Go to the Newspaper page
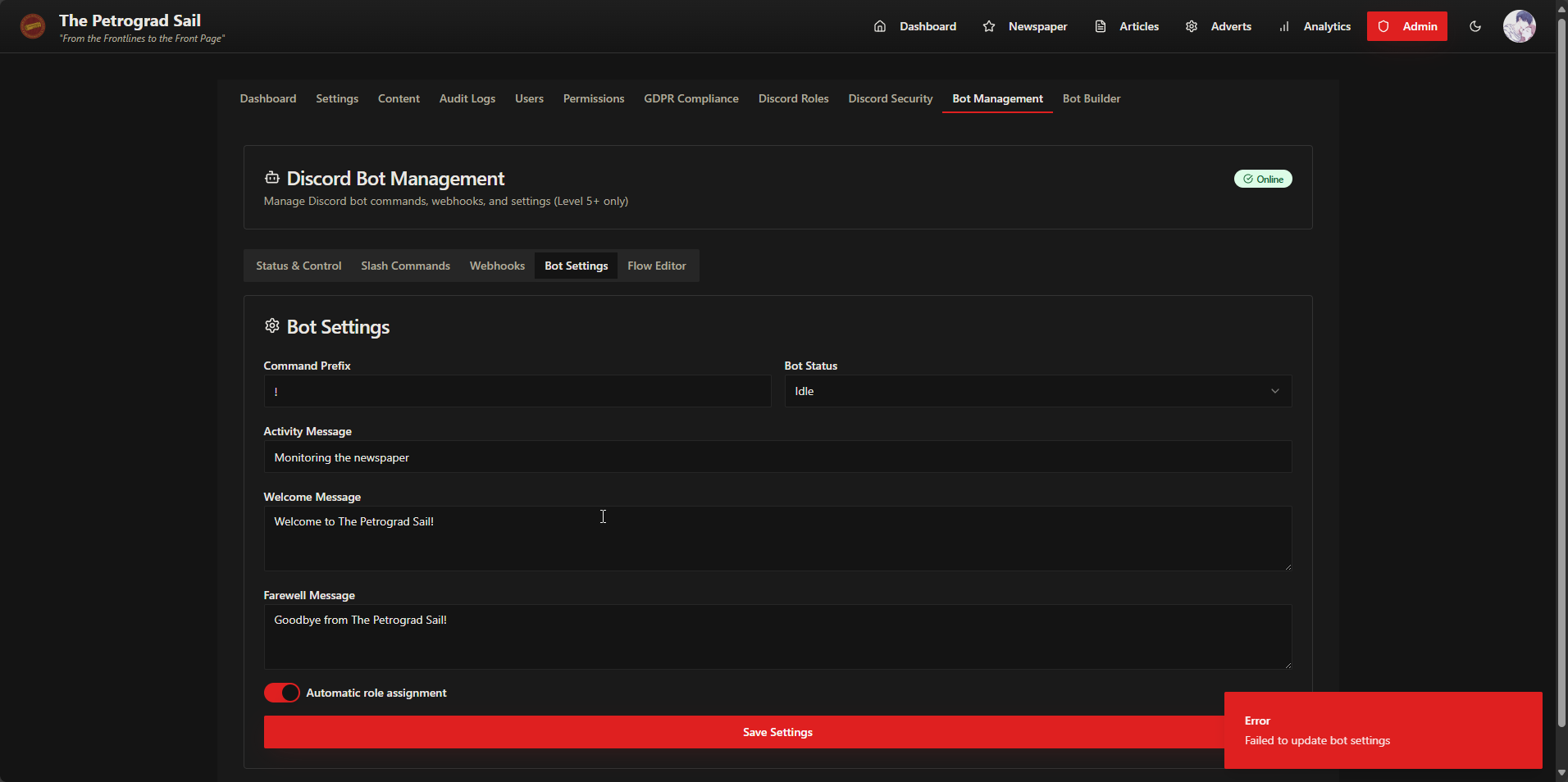 click(x=1025, y=26)
